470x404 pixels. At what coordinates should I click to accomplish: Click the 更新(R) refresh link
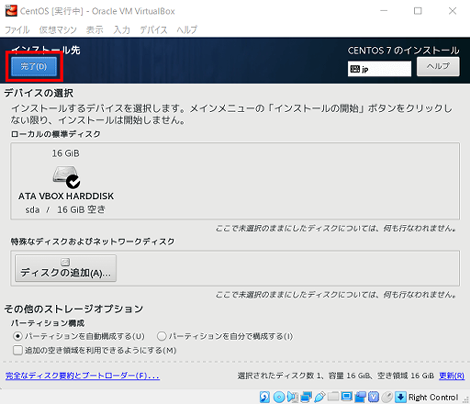tap(451, 376)
